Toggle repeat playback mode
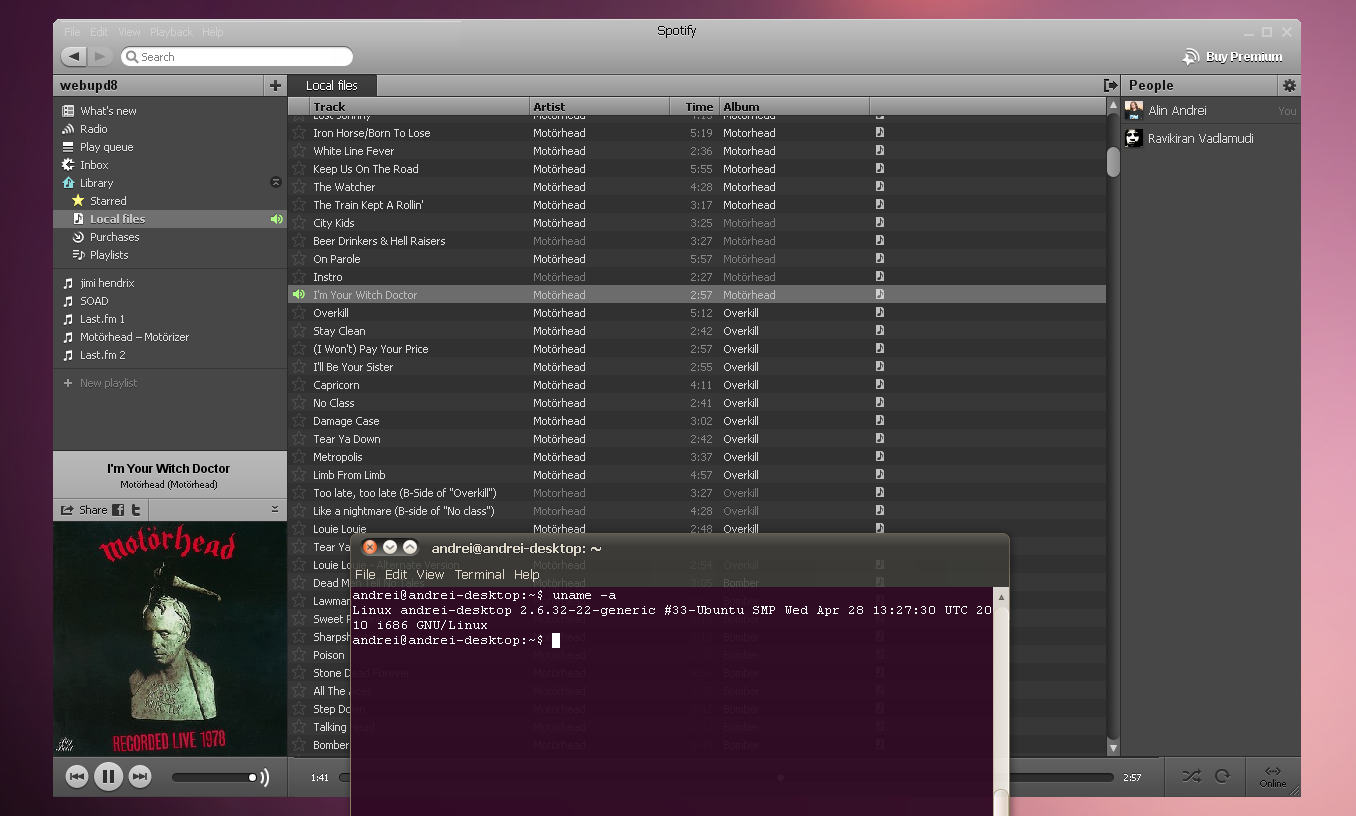The width and height of the screenshot is (1356, 816). tap(1222, 776)
